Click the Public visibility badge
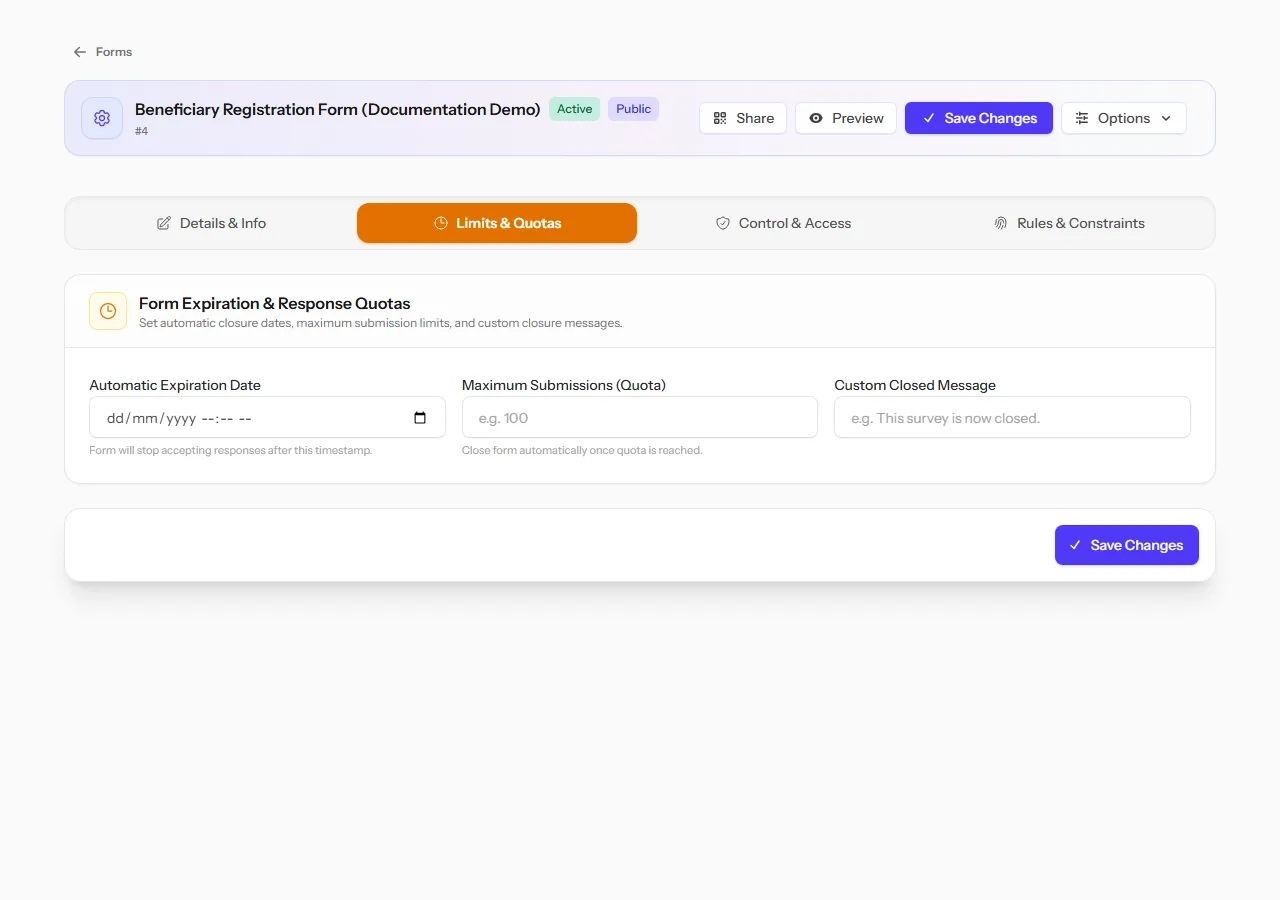 coord(633,109)
